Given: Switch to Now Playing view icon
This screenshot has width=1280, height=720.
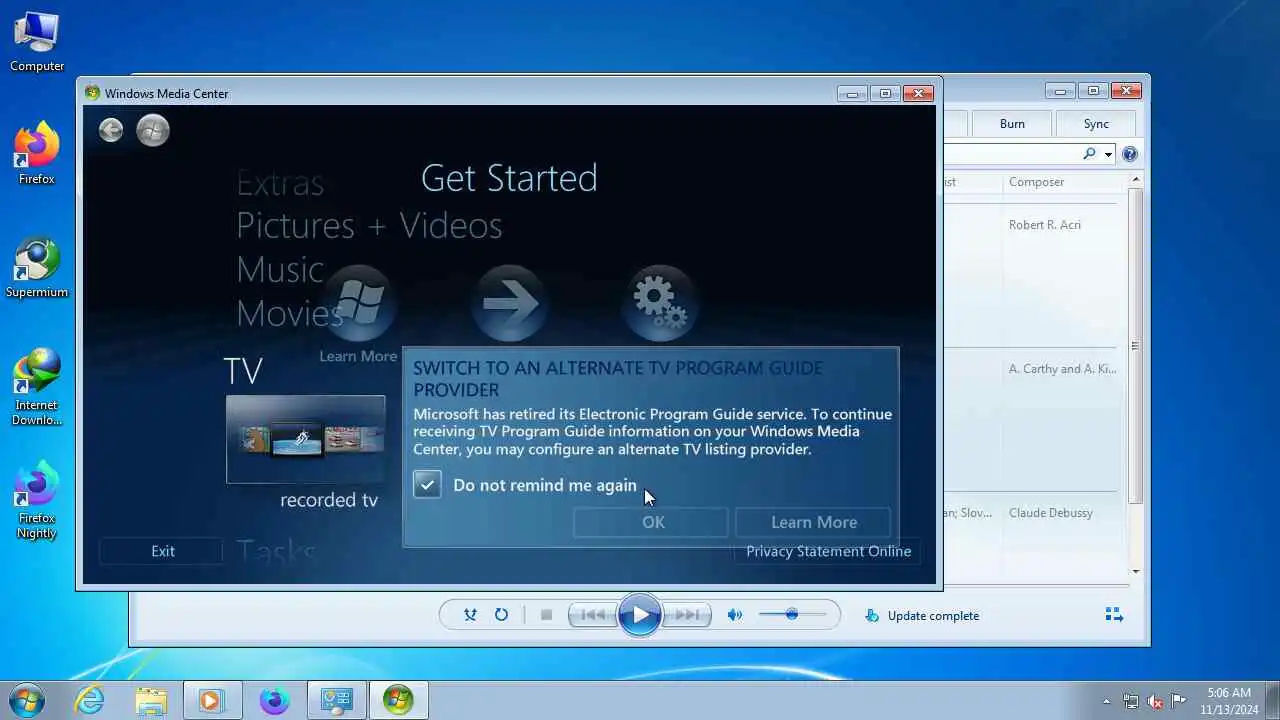Looking at the screenshot, I should click(x=1114, y=615).
